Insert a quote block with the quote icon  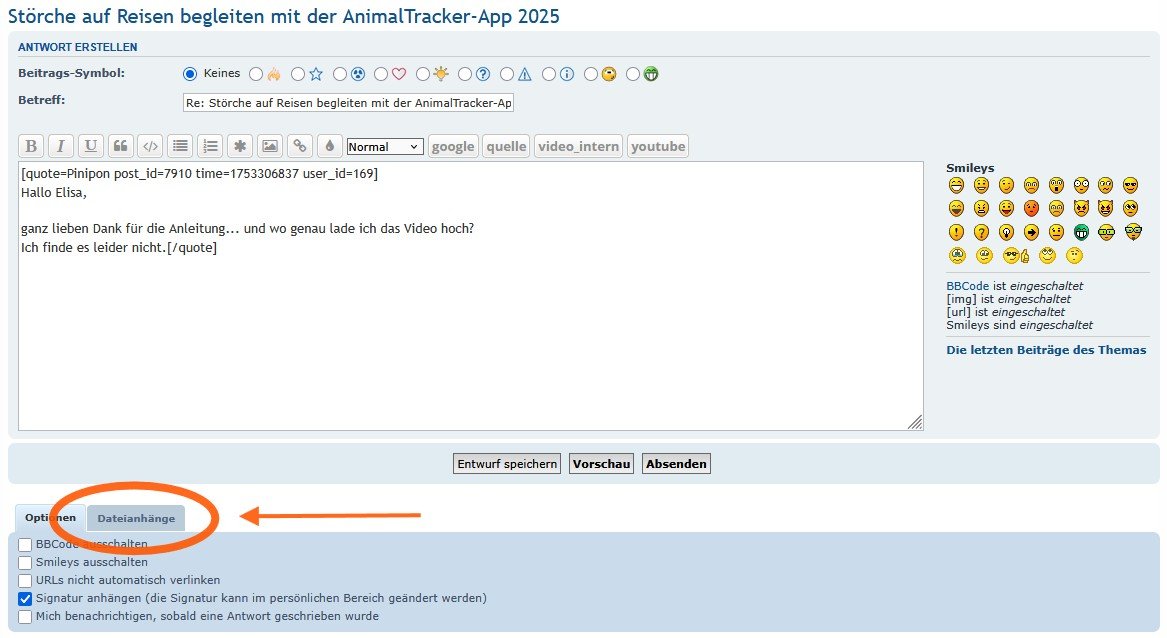120,146
